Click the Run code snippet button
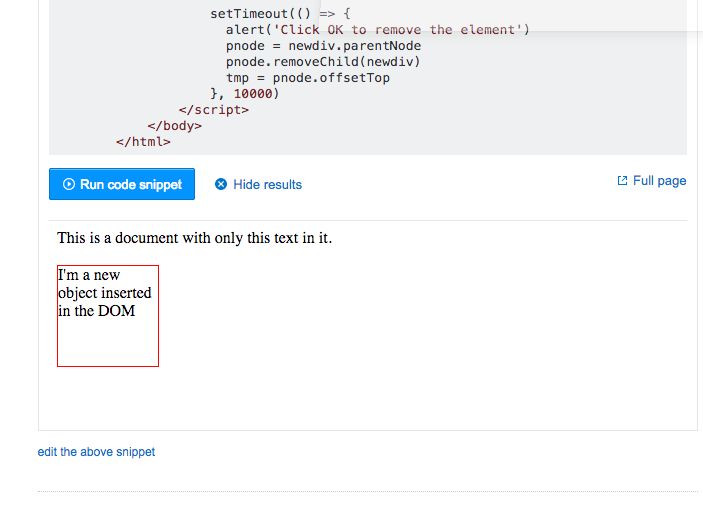 pos(122,184)
